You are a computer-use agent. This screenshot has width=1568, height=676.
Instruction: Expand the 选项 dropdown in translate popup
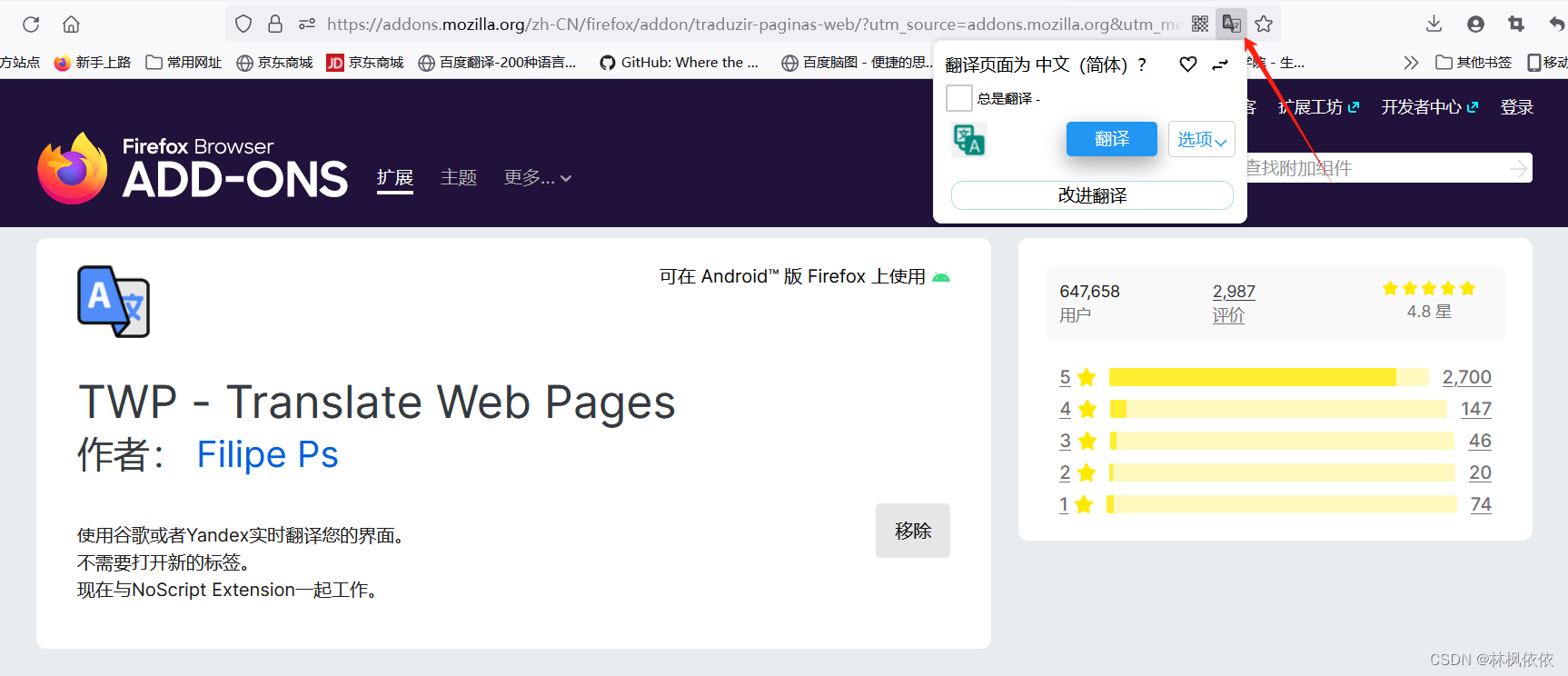click(1201, 139)
